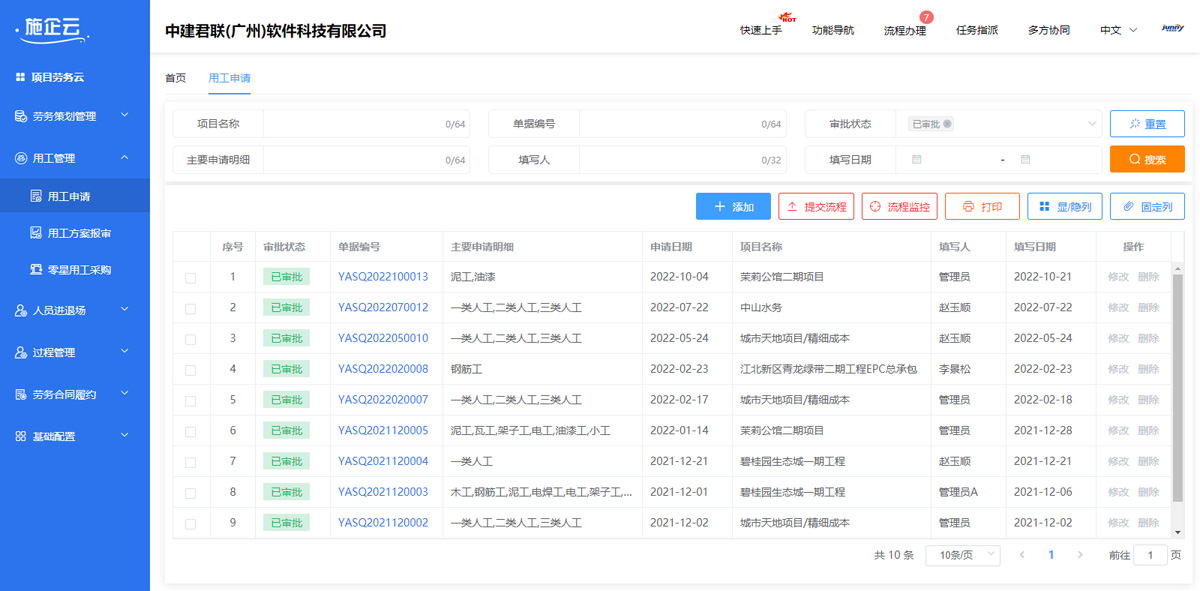Focus the 项目名称 input field

tap(366, 124)
